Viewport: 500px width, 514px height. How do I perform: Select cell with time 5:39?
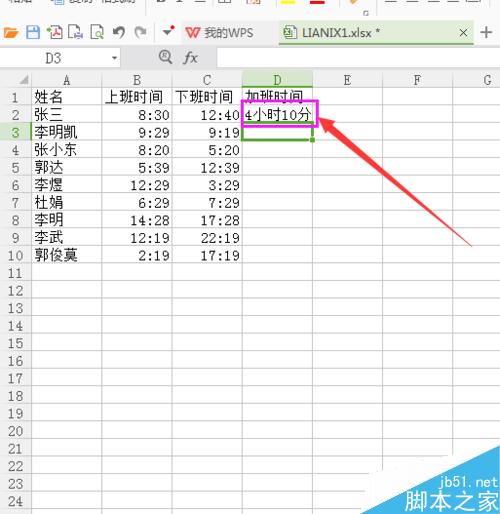[x=137, y=167]
